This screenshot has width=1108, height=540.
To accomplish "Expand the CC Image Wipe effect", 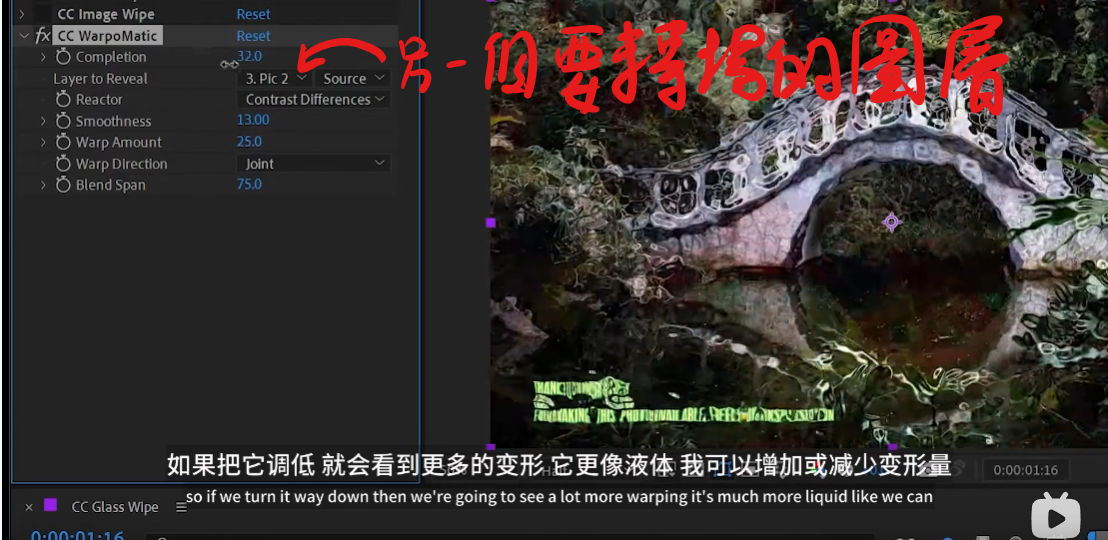I will [22, 13].
